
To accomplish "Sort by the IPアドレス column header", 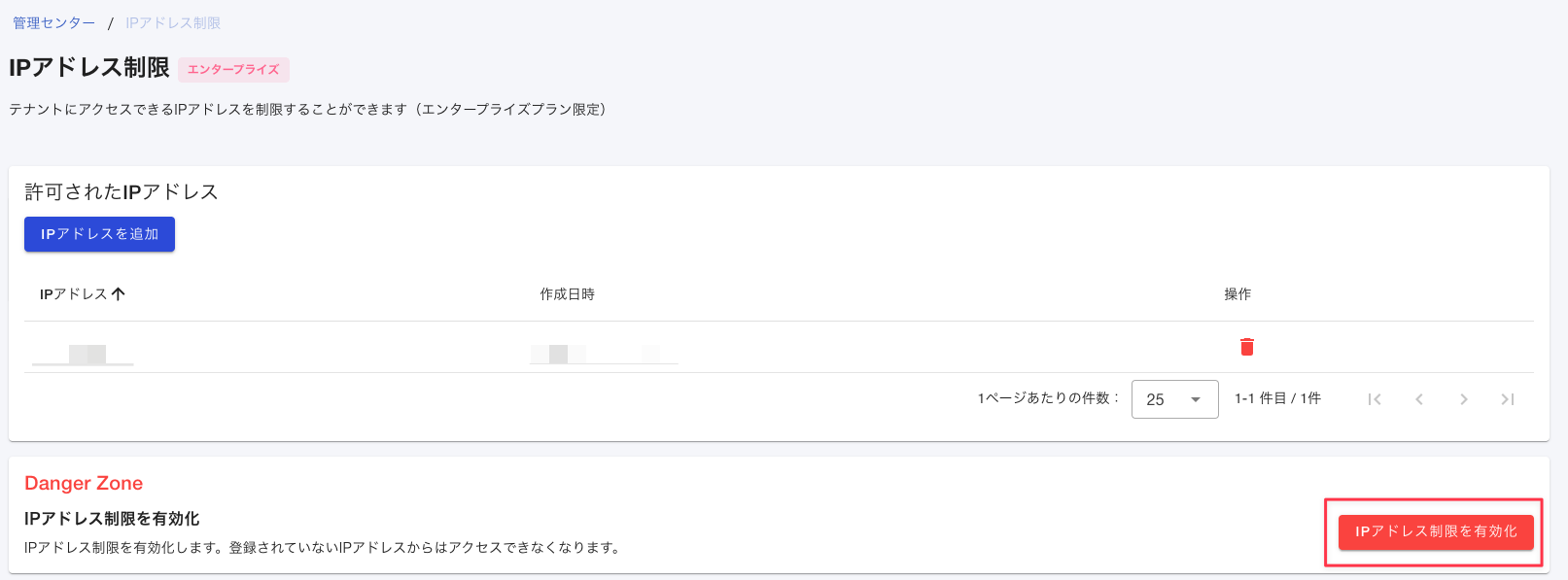I will [73, 294].
